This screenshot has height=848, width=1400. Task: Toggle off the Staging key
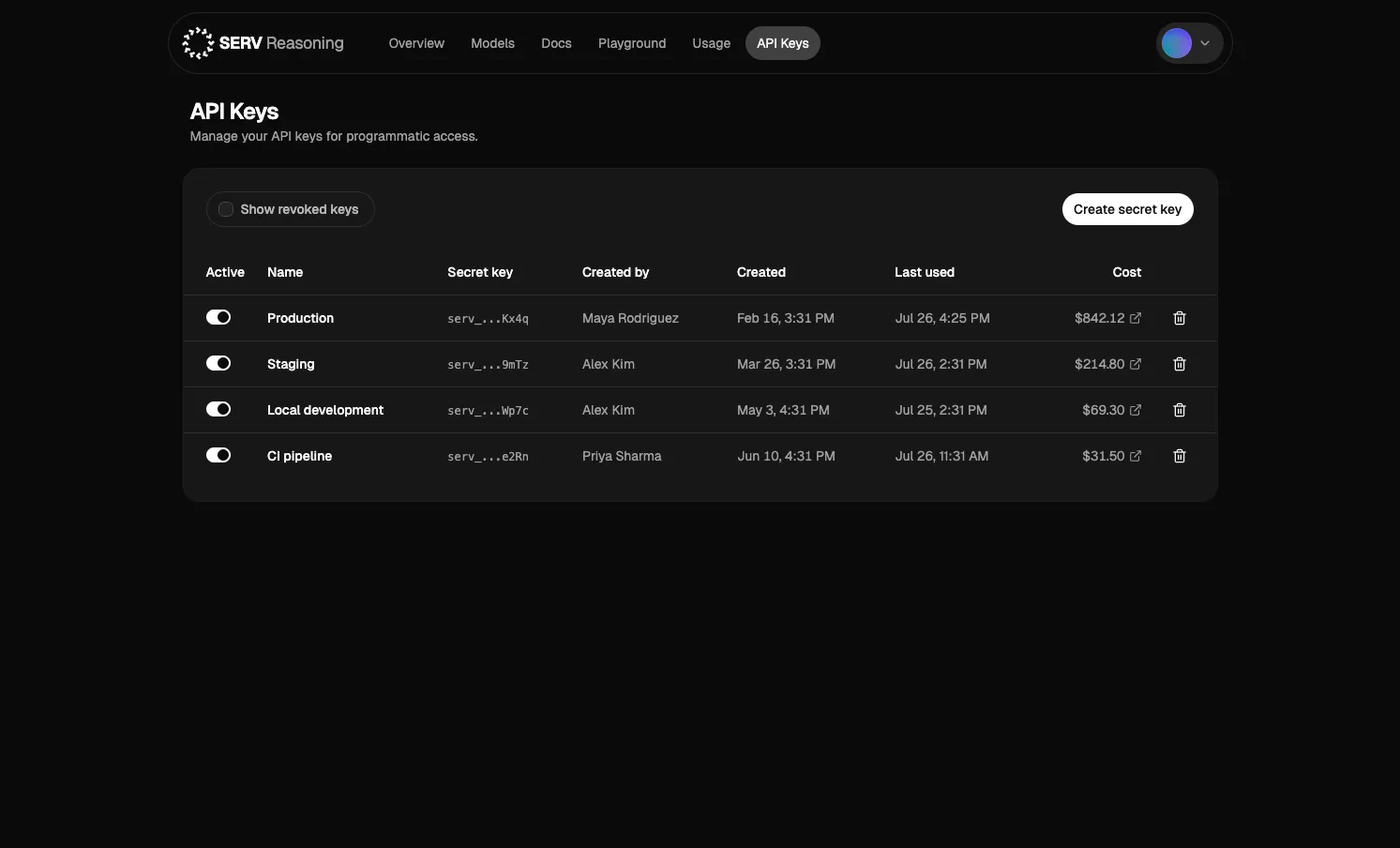218,363
